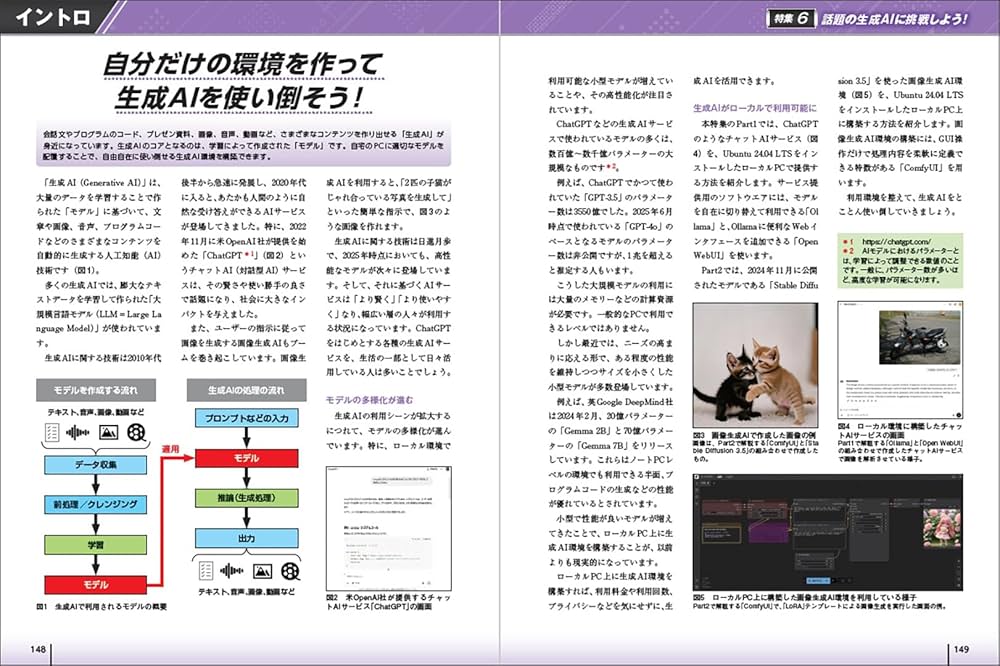Click the purple CLIP Text Encode node in ComfyUI
The image size is (1000, 666).
click(768, 531)
